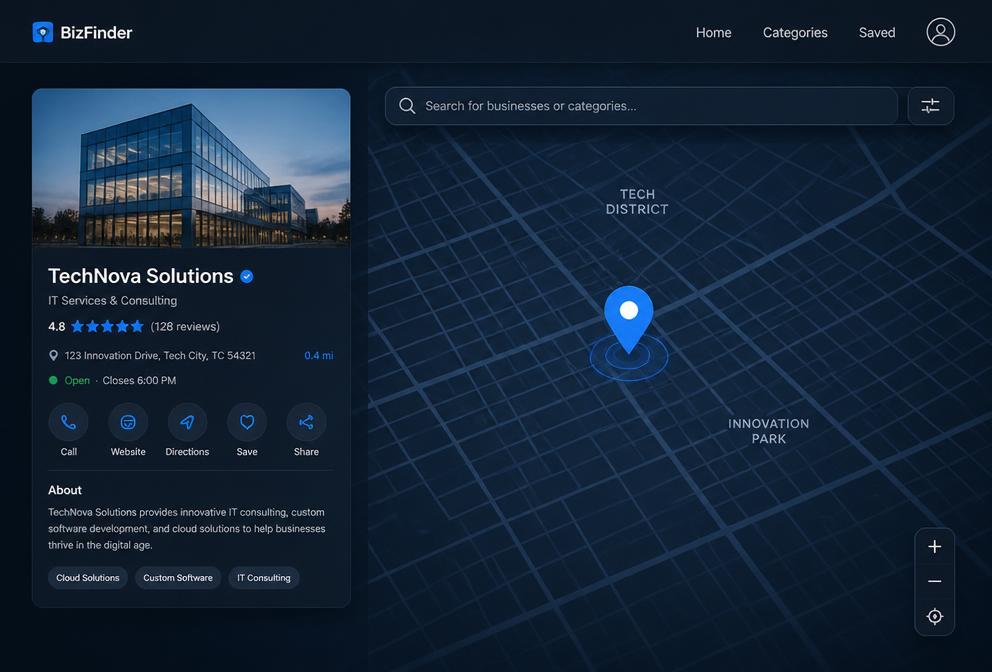Click the search magnifier icon
This screenshot has height=672, width=992.
pyautogui.click(x=407, y=106)
